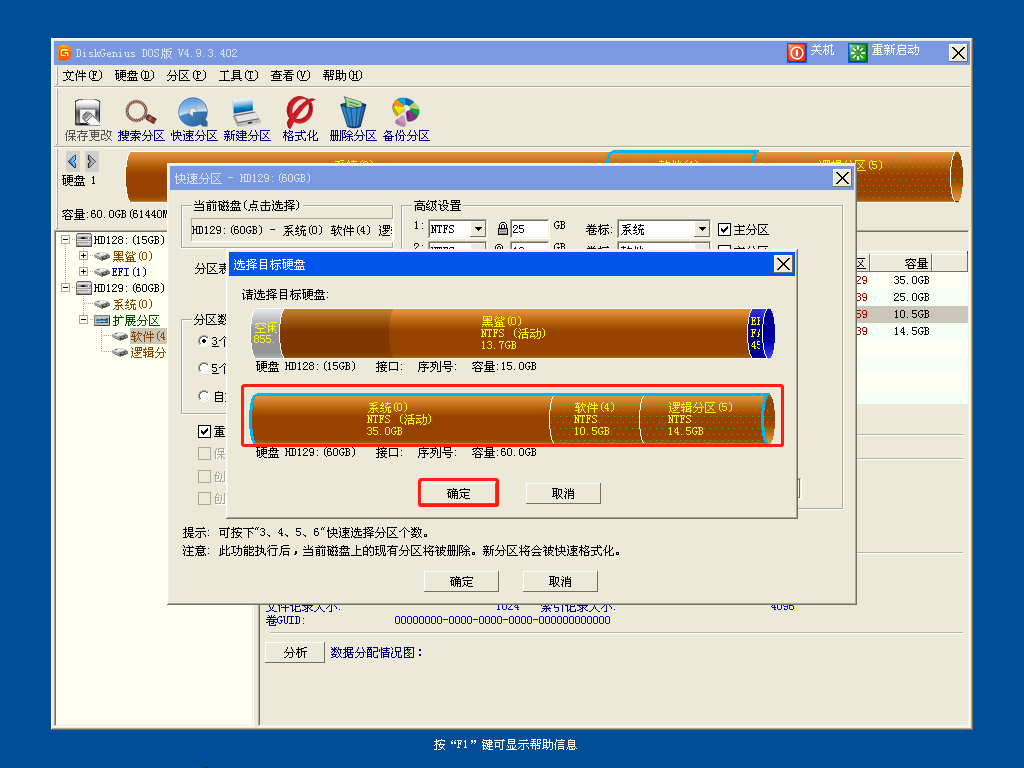The width and height of the screenshot is (1024, 768).
Task: Open the NTFS file system dropdown for partition 1
Action: click(478, 229)
